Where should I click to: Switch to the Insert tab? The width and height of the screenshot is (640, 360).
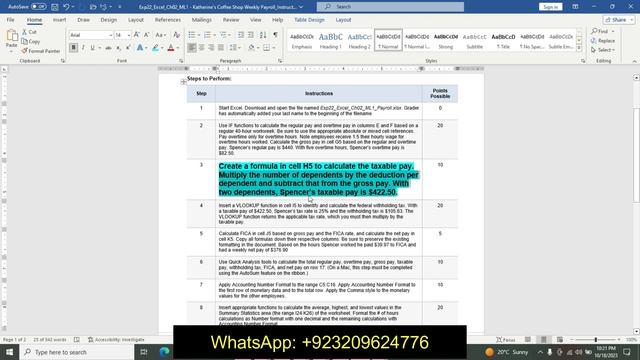[x=59, y=20]
